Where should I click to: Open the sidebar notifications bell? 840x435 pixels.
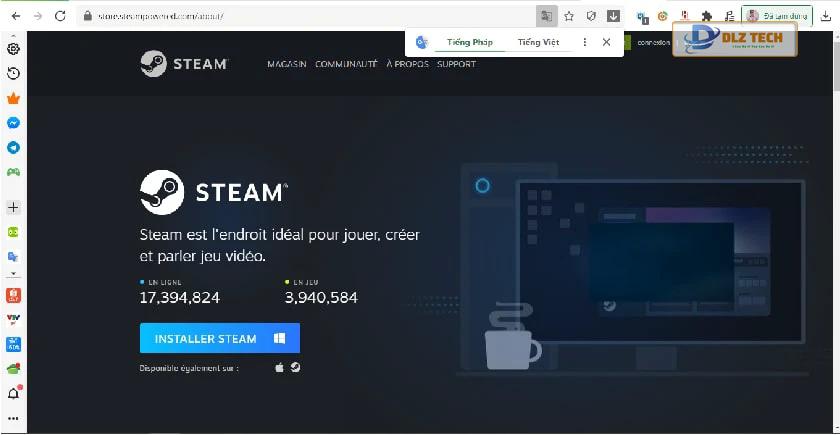click(13, 394)
